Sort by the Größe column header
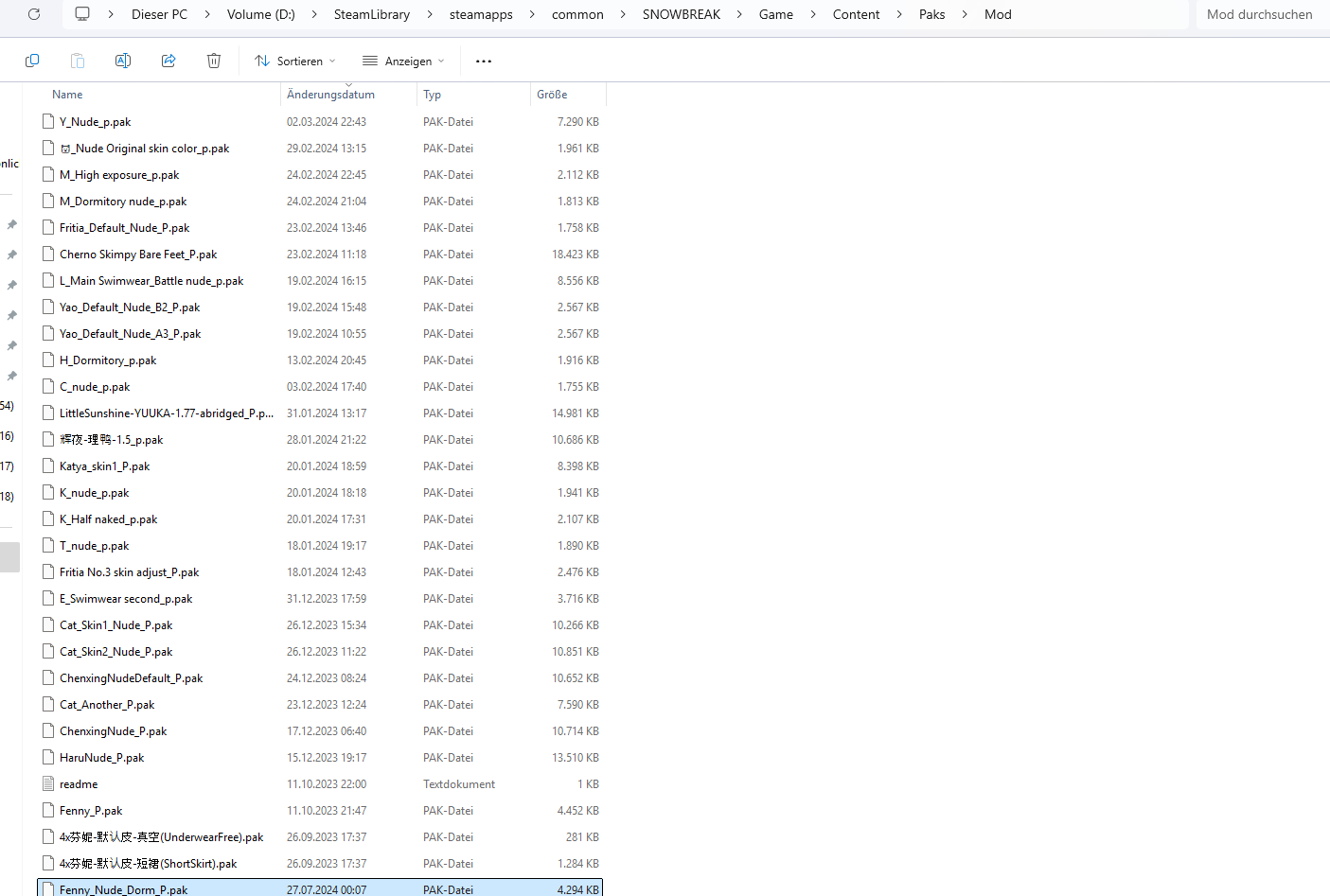Viewport: 1330px width, 896px height. tap(552, 95)
